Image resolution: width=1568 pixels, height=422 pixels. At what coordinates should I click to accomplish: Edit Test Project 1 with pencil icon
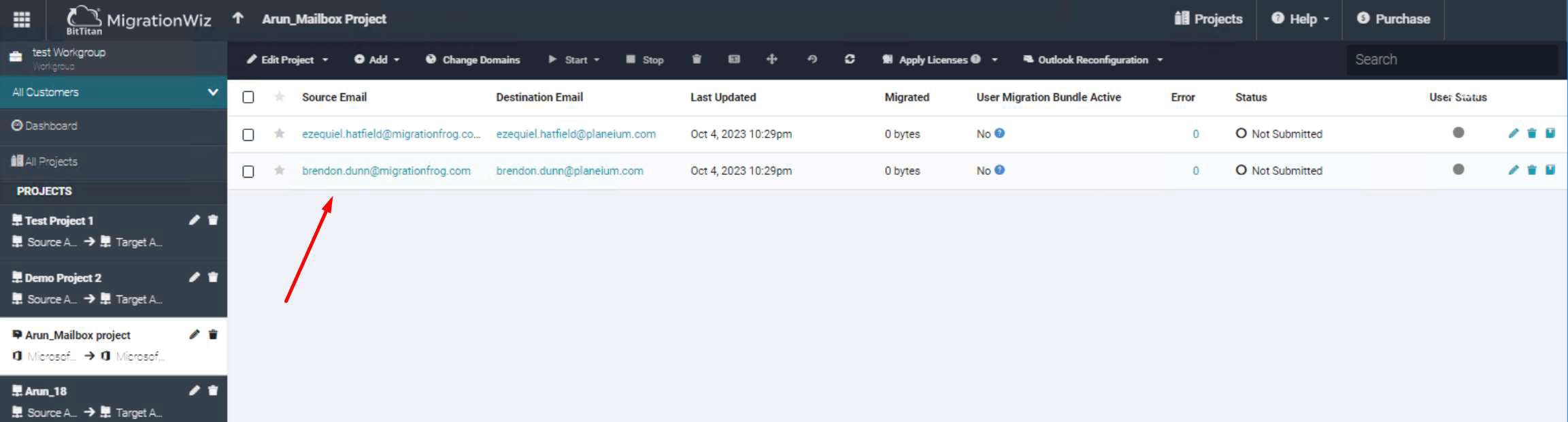coord(195,220)
